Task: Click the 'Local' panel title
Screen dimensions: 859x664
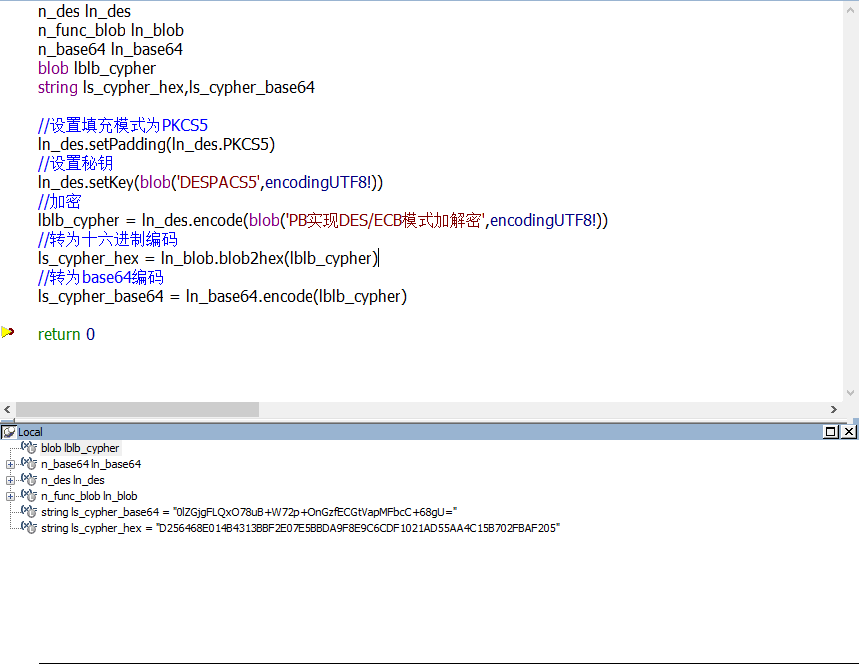Action: click(x=30, y=432)
